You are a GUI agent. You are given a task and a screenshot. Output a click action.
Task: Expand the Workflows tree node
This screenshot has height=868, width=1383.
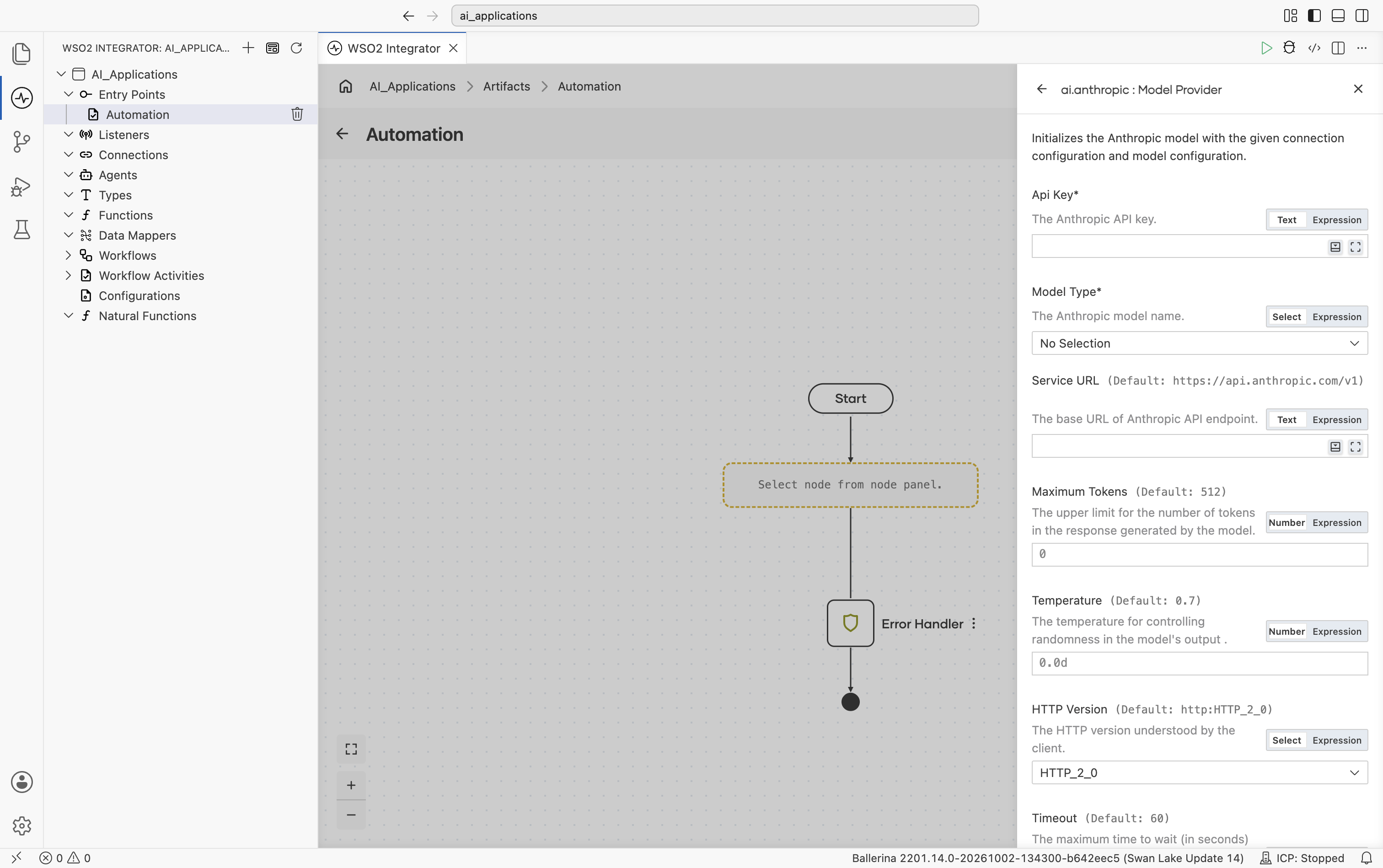pyautogui.click(x=68, y=256)
